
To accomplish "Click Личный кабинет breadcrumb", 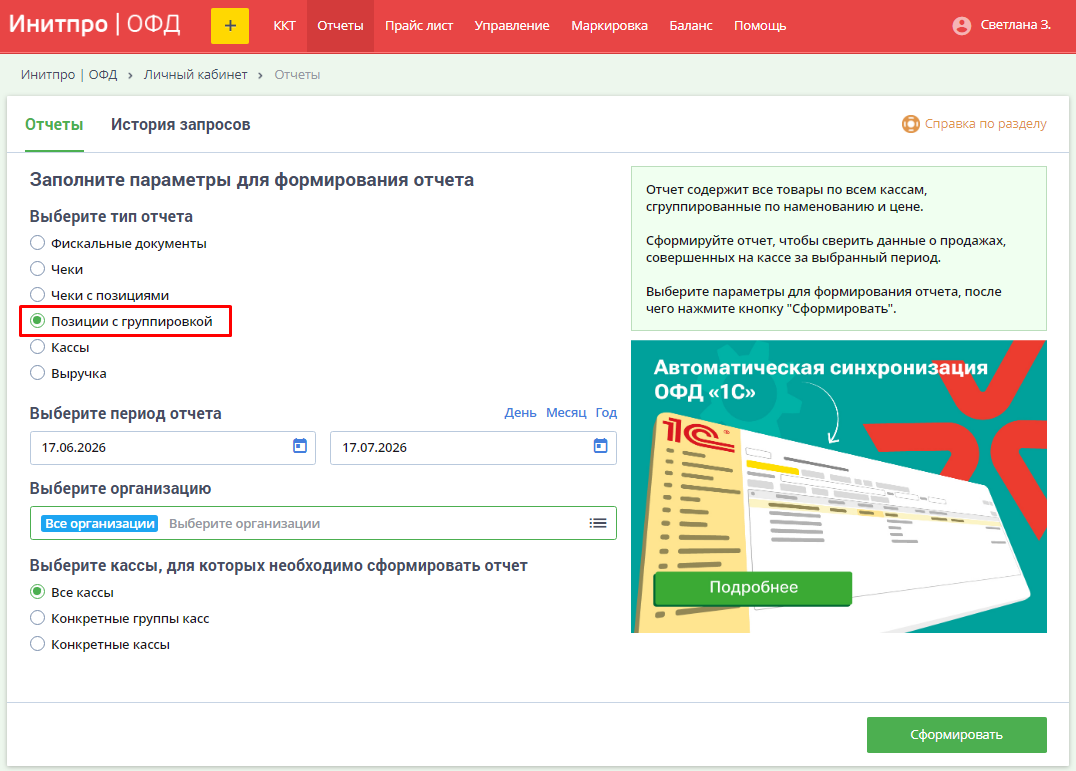I will click(x=196, y=75).
